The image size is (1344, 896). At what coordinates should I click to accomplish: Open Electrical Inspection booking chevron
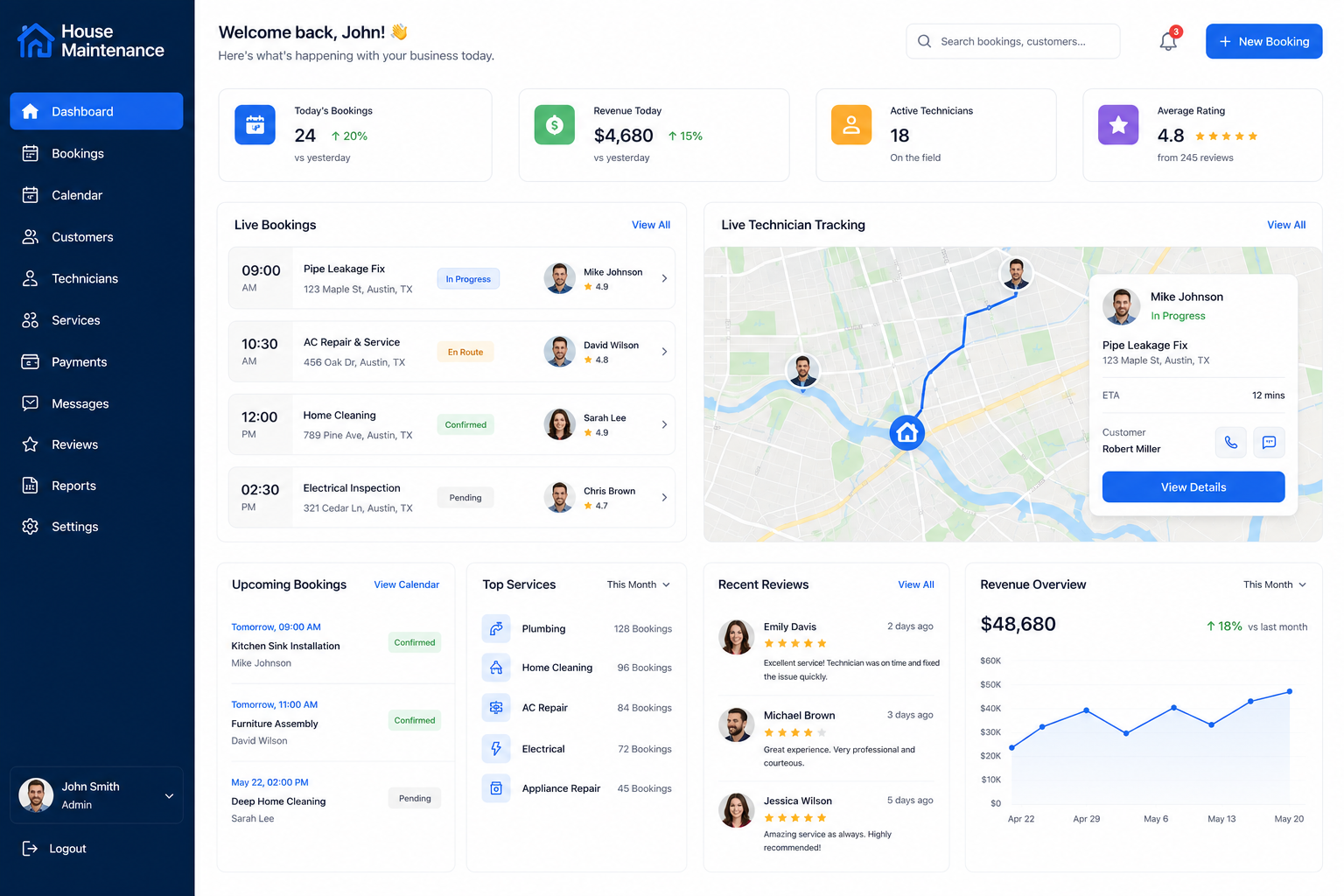pyautogui.click(x=664, y=497)
